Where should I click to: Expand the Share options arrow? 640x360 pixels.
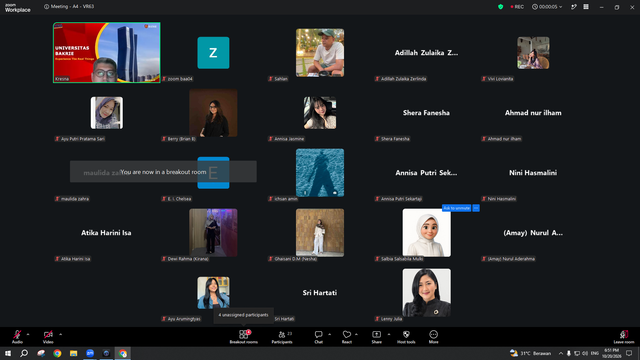tap(389, 334)
